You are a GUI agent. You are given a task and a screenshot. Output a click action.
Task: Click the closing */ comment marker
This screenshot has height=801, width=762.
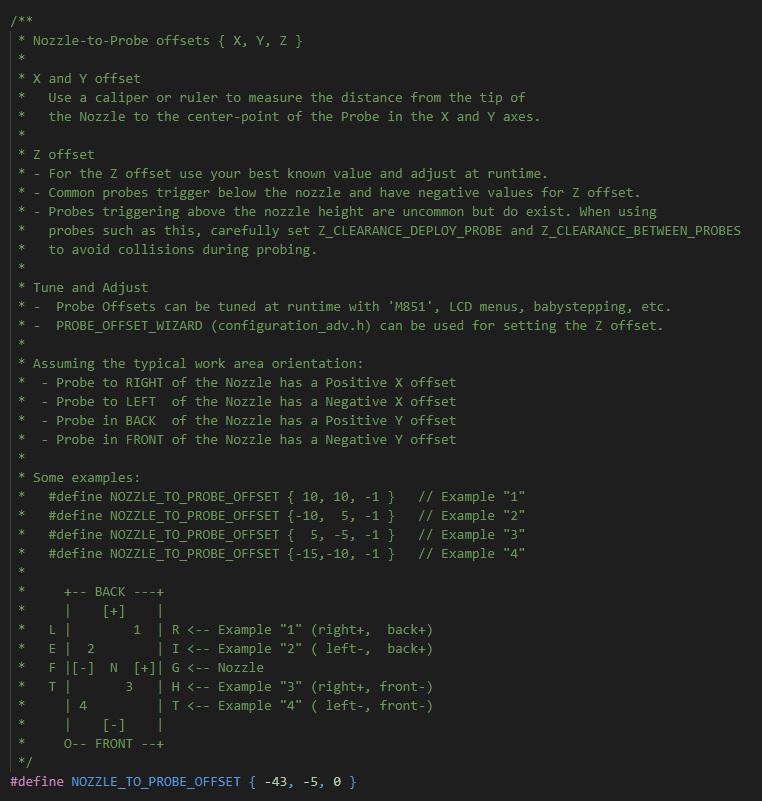tap(26, 762)
